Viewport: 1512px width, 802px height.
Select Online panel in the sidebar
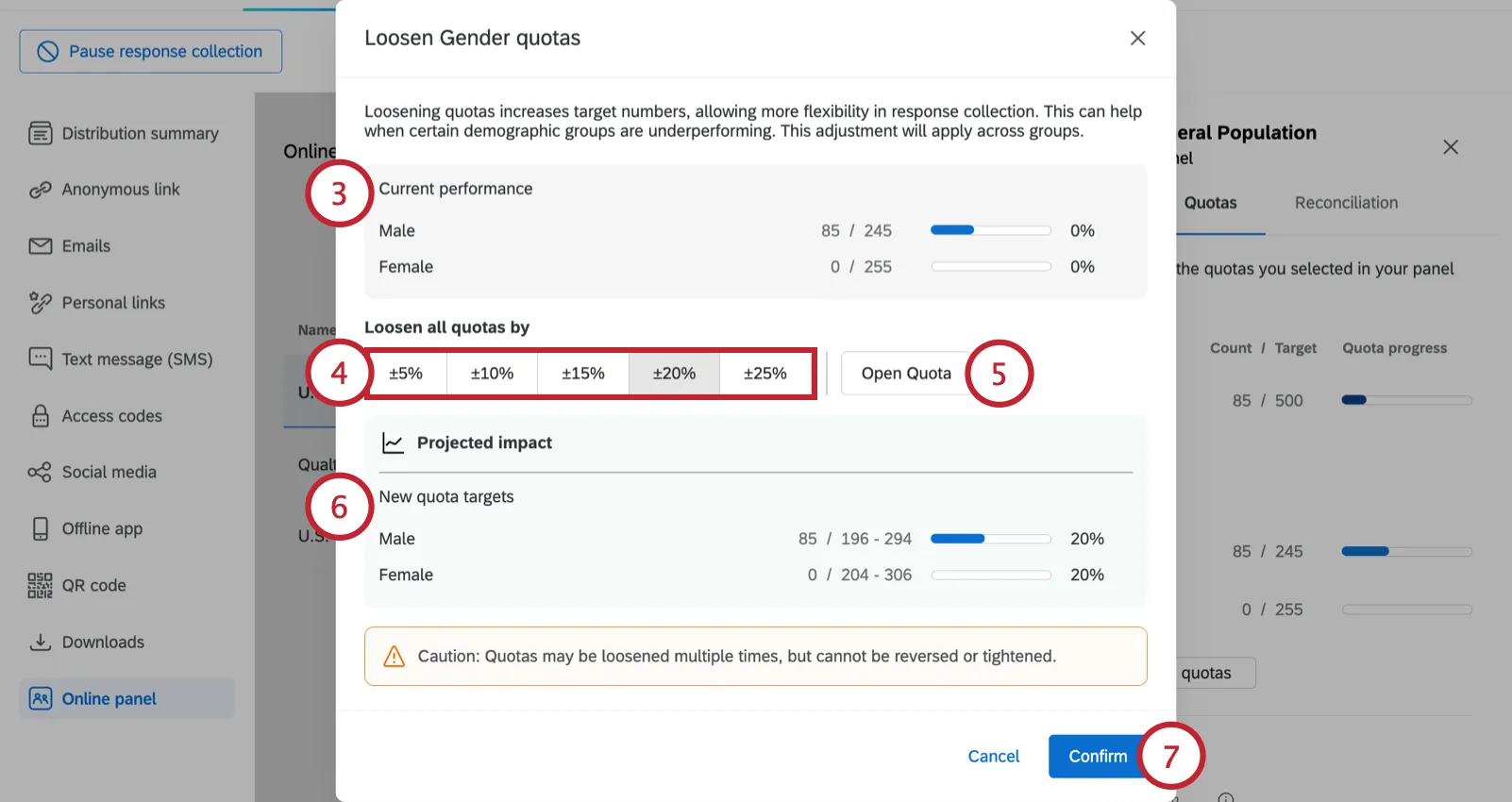tap(109, 698)
